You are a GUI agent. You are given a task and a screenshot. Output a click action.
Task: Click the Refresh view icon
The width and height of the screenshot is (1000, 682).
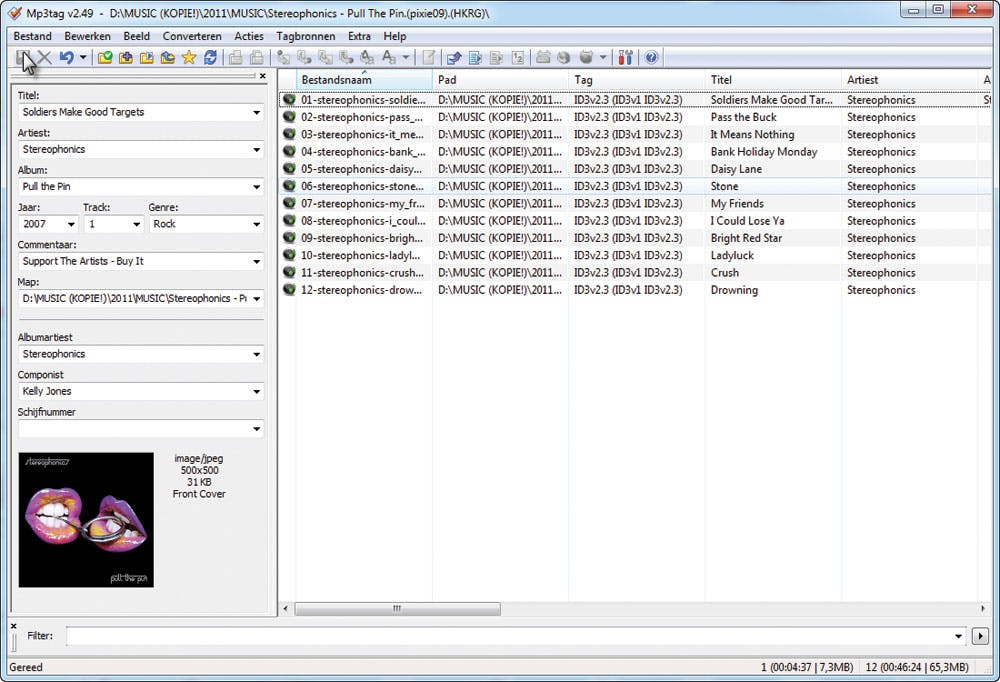coord(210,58)
